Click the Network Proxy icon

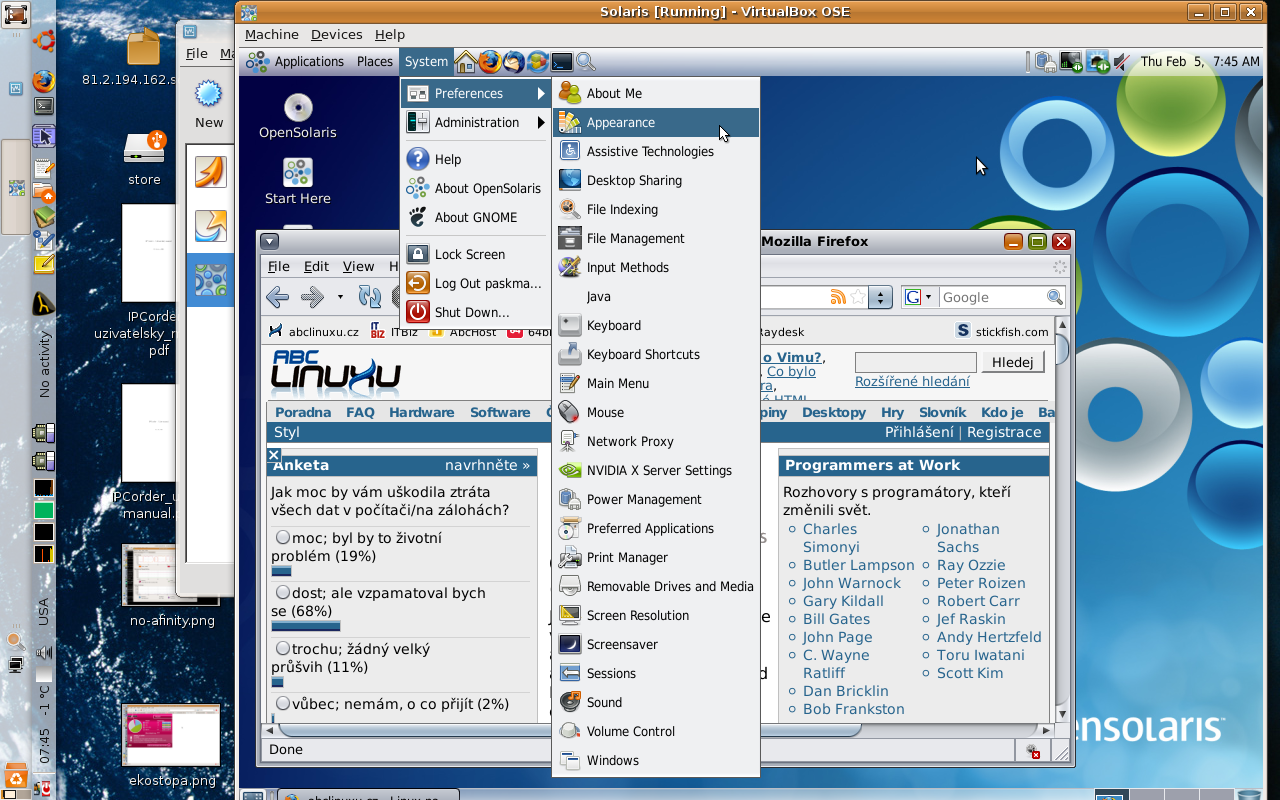[569, 441]
